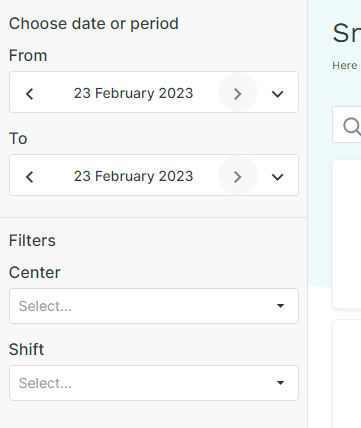Focus the search box beside the magnifier
Screen dimensions: 361x428
(347, 125)
